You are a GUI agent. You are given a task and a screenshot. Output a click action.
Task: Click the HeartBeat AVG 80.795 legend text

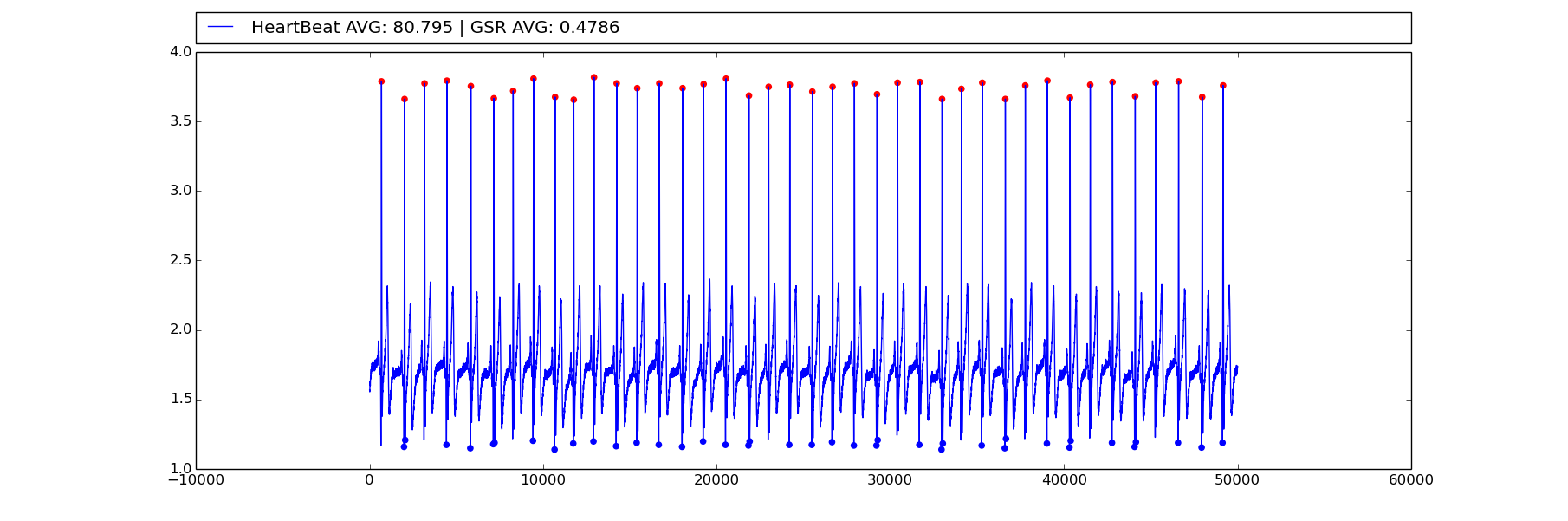(352, 28)
